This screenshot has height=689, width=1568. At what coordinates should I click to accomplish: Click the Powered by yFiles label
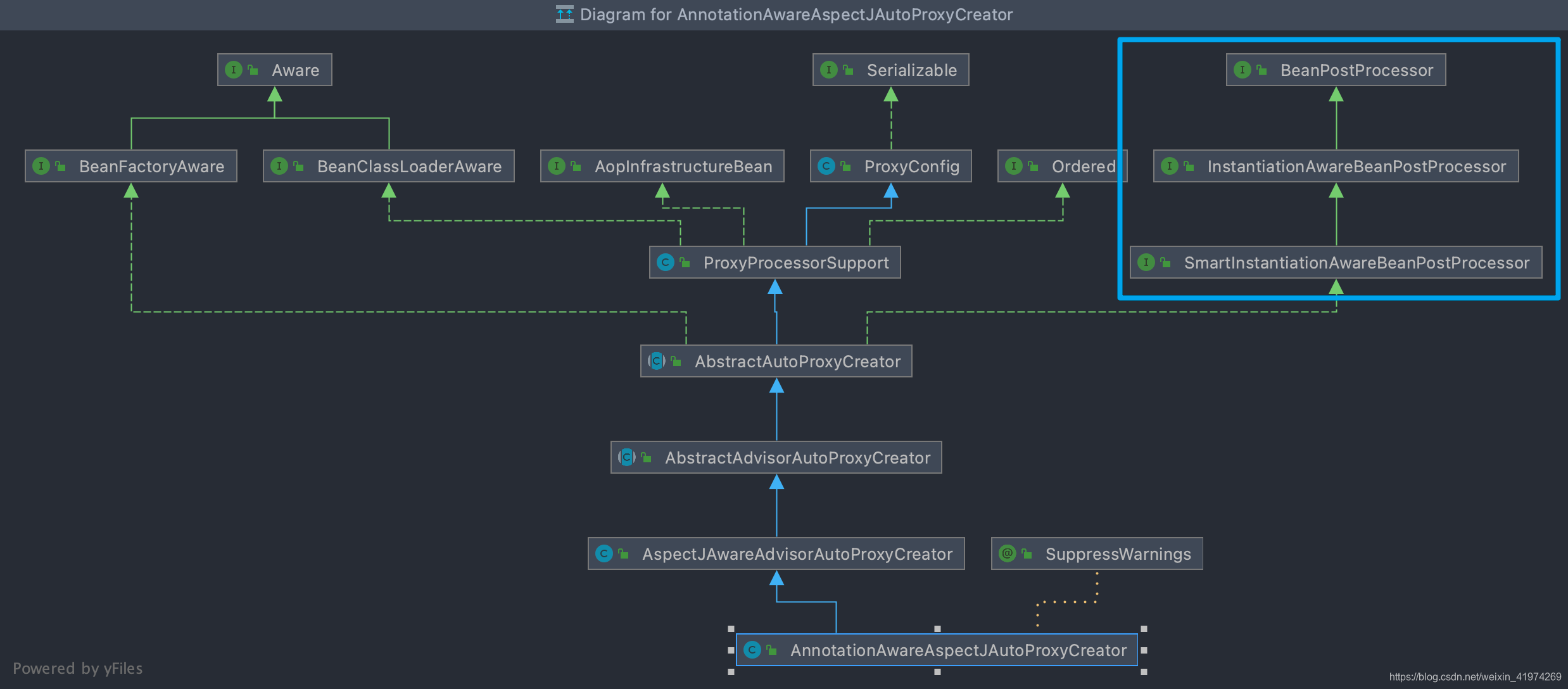(x=77, y=668)
